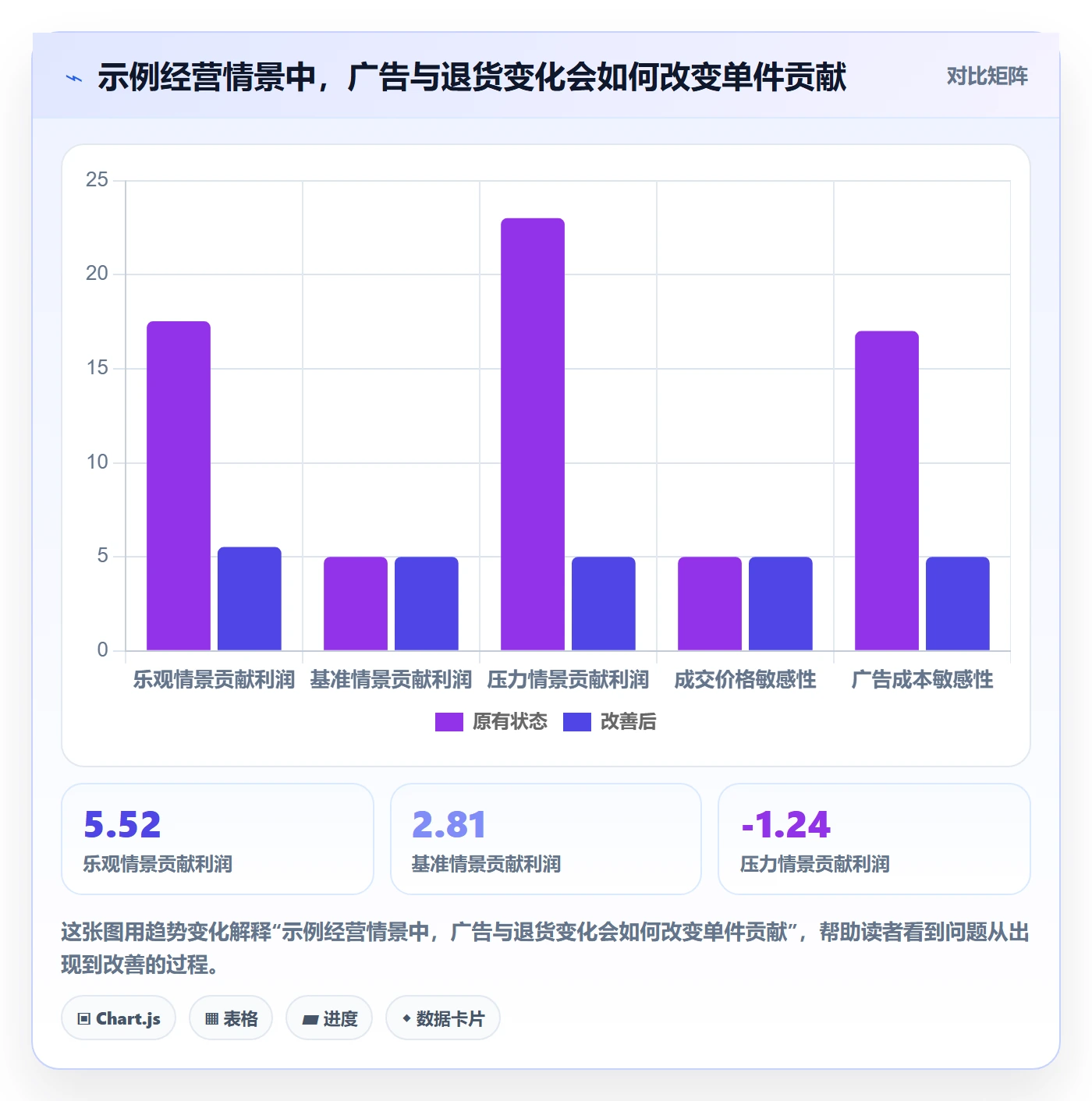
Task: Click the purple bar for 乐观情景贡献利润
Action: (179, 486)
